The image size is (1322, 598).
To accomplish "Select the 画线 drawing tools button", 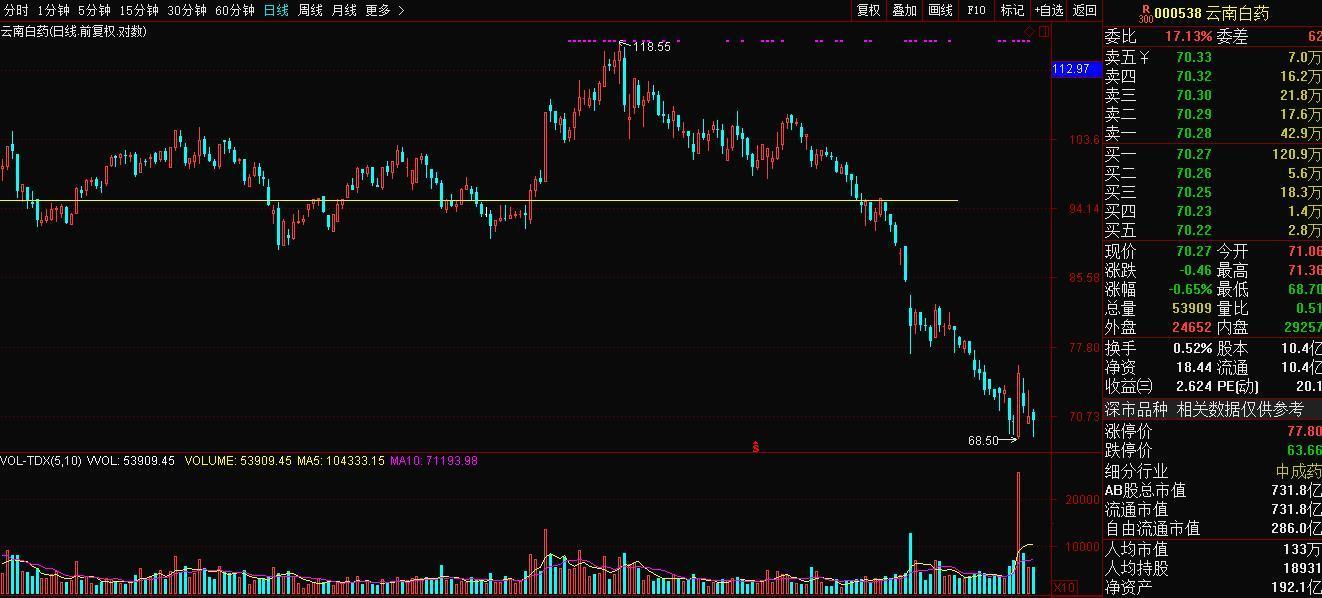I will coord(941,10).
